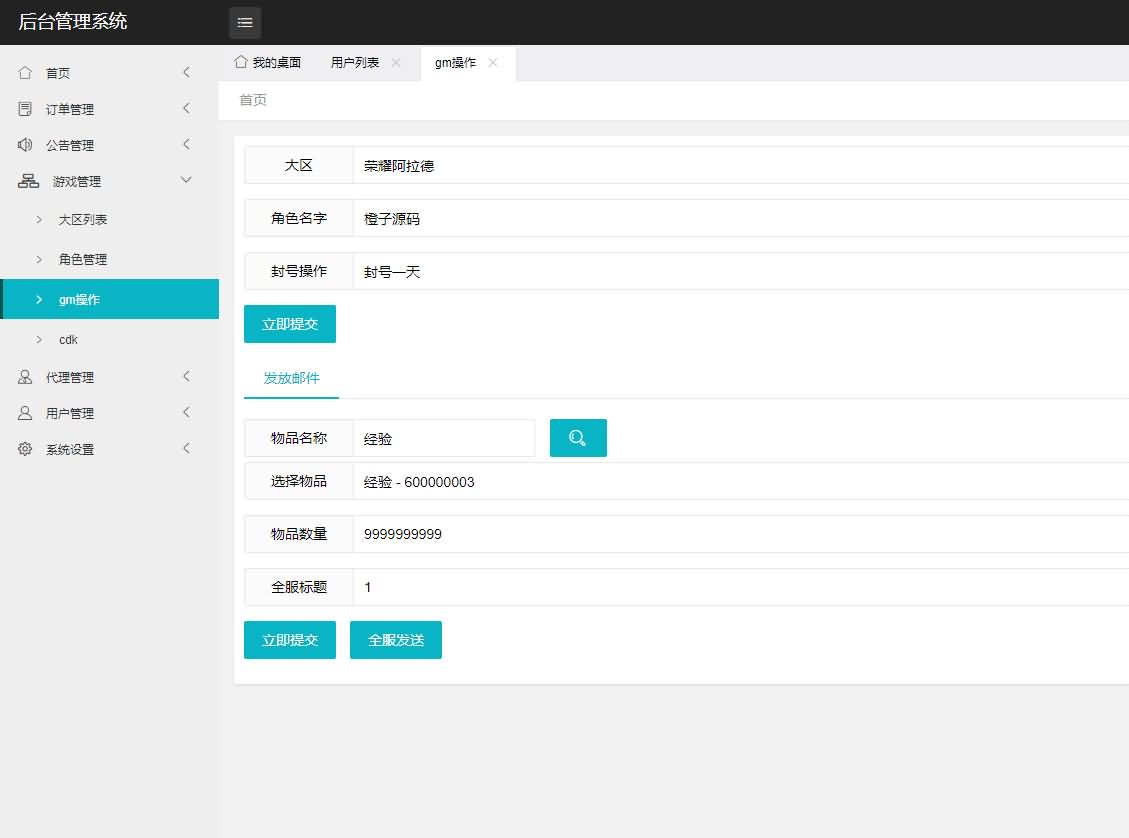Viewport: 1129px width, 838px height.
Task: Close the 用户列表 tab
Action: [x=396, y=62]
